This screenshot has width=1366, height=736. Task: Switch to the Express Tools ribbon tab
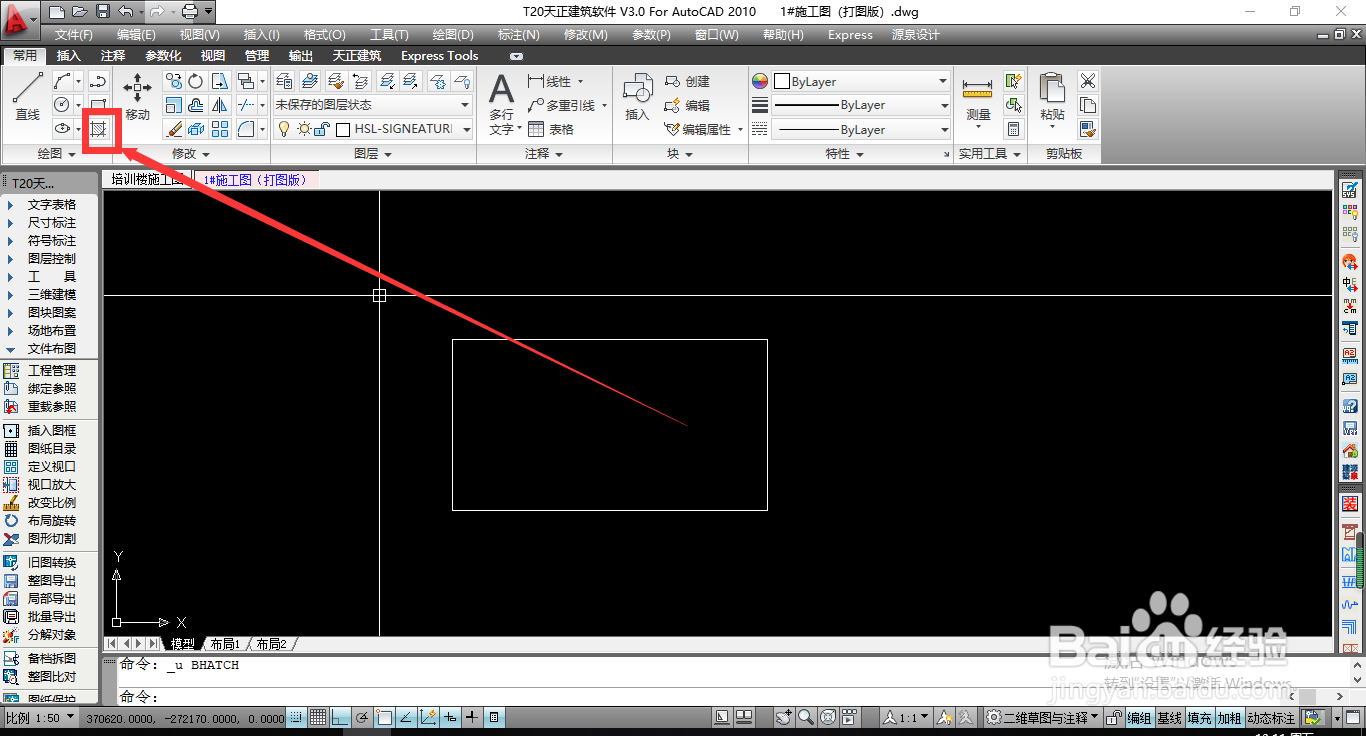(x=439, y=56)
